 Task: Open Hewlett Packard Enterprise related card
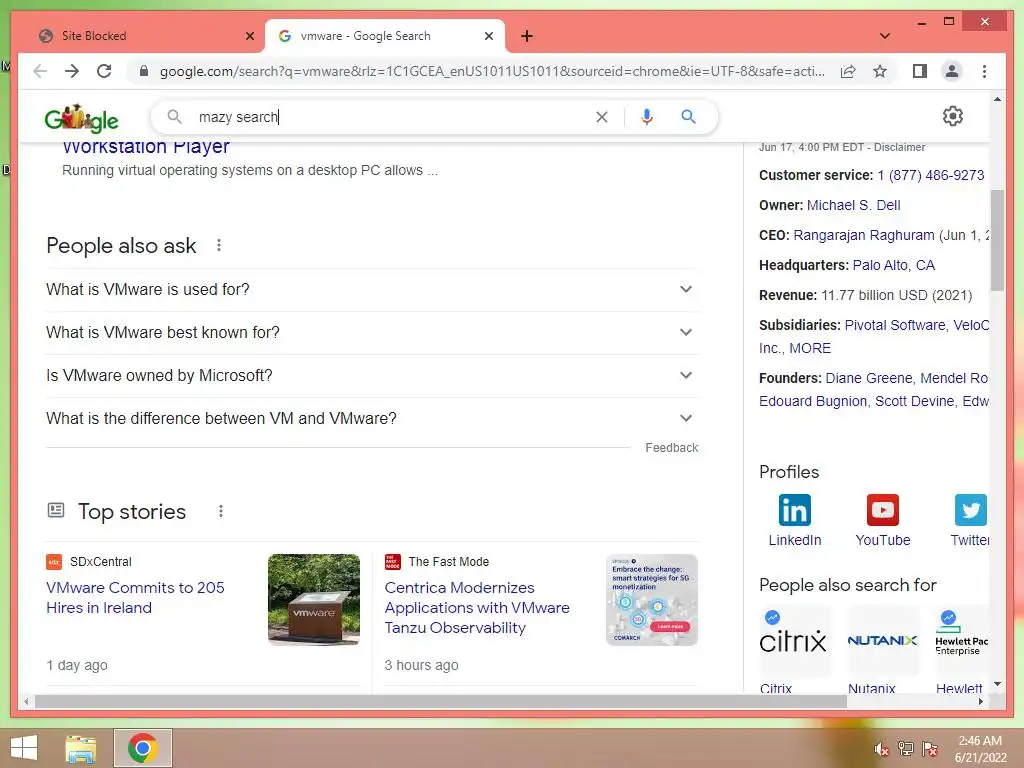point(961,650)
